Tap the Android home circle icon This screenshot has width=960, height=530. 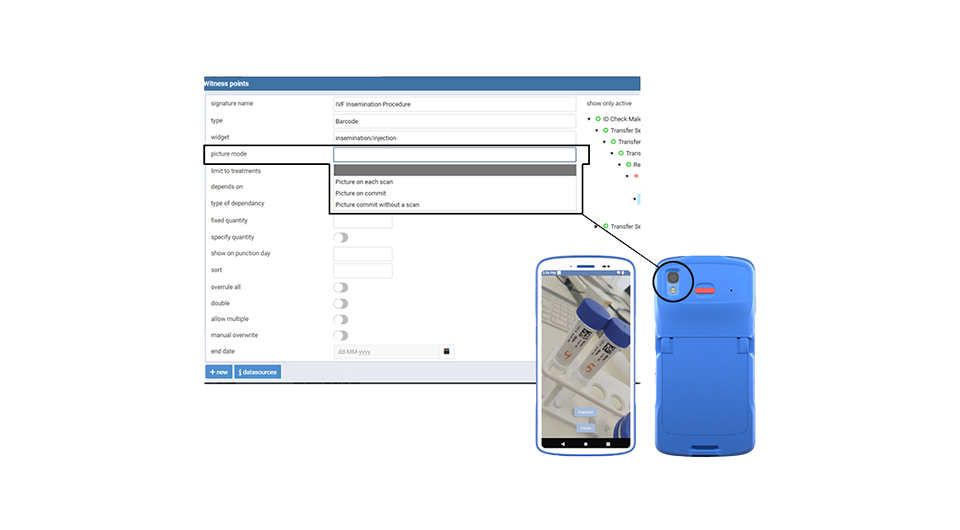coord(586,442)
